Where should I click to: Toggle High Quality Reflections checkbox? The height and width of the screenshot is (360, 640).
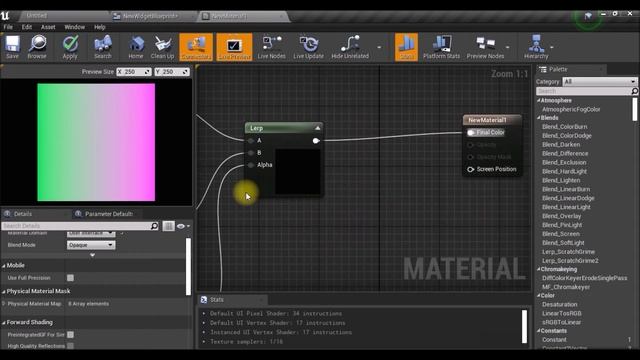70,346
